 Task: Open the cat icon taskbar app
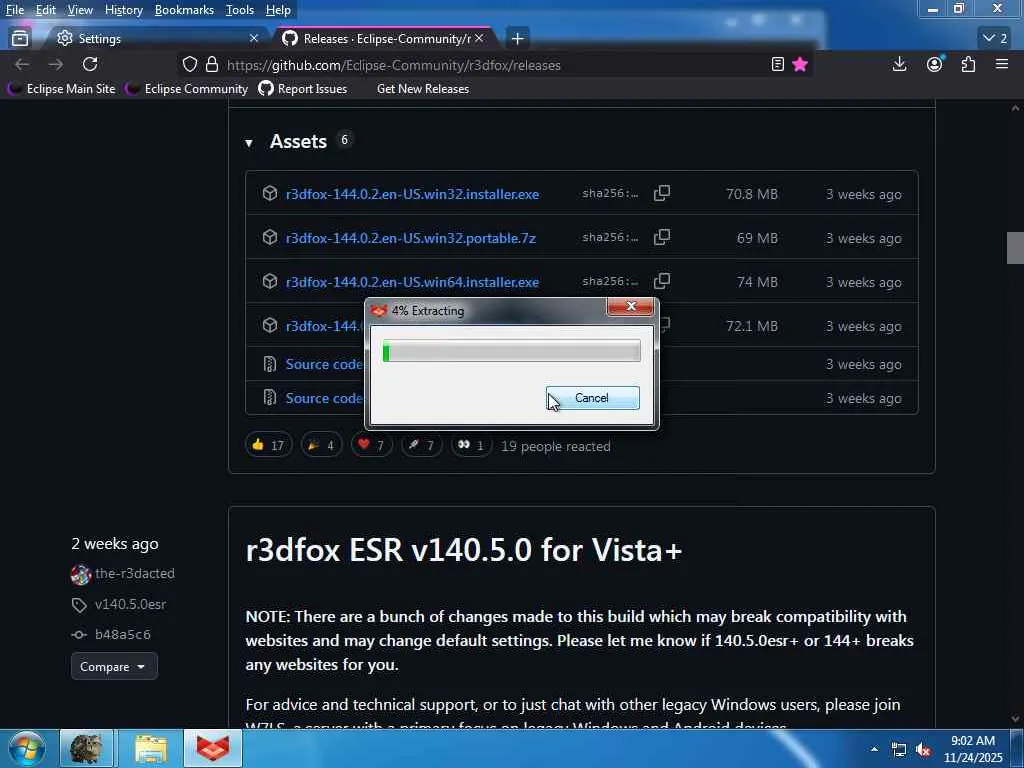[86, 748]
